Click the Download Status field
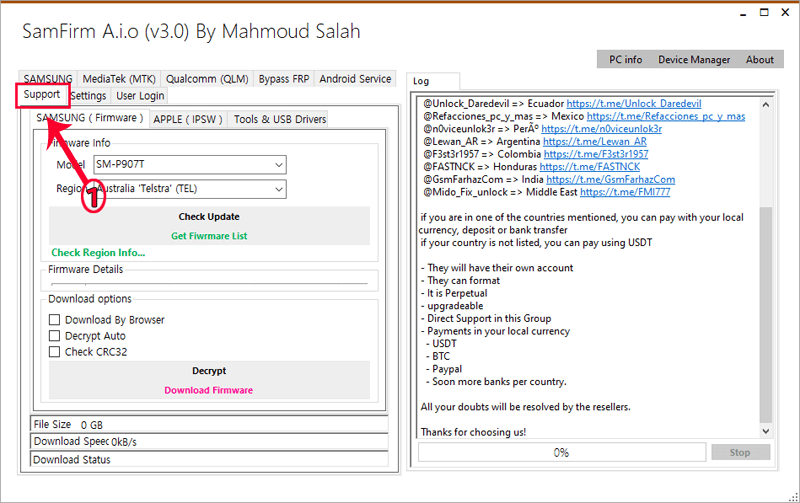Viewport: 800px width, 503px height. tap(209, 459)
